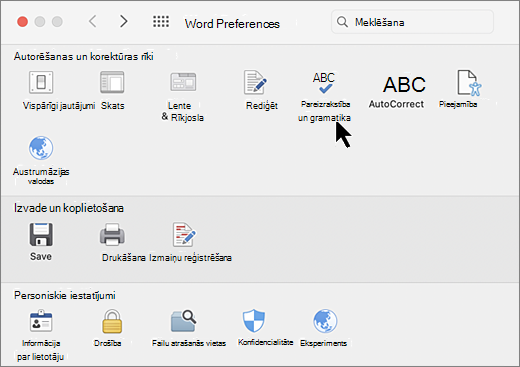
Task: Go back with the left chevron
Action: click(x=93, y=22)
